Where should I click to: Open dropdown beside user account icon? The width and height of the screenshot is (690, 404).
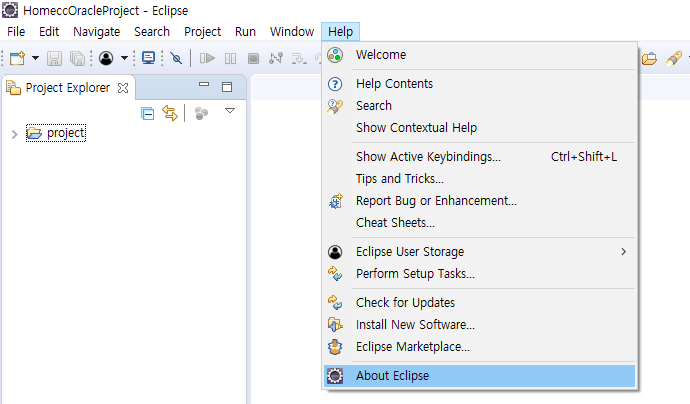[124, 58]
